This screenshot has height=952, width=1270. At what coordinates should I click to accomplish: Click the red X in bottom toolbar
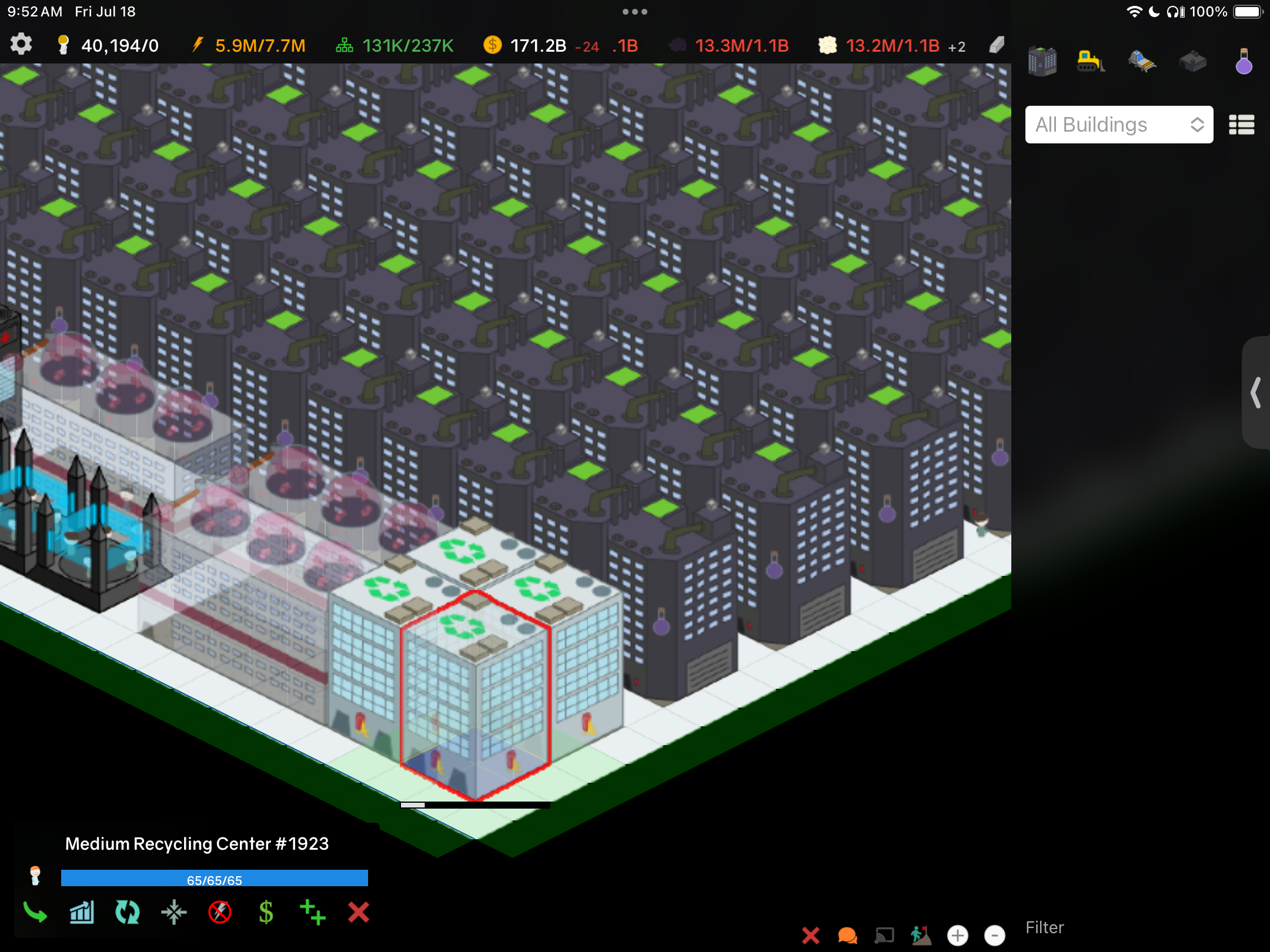click(x=811, y=935)
